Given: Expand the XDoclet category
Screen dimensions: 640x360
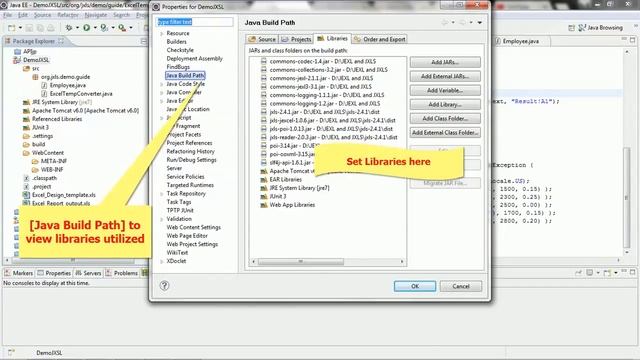Looking at the screenshot, I should click(x=162, y=261).
